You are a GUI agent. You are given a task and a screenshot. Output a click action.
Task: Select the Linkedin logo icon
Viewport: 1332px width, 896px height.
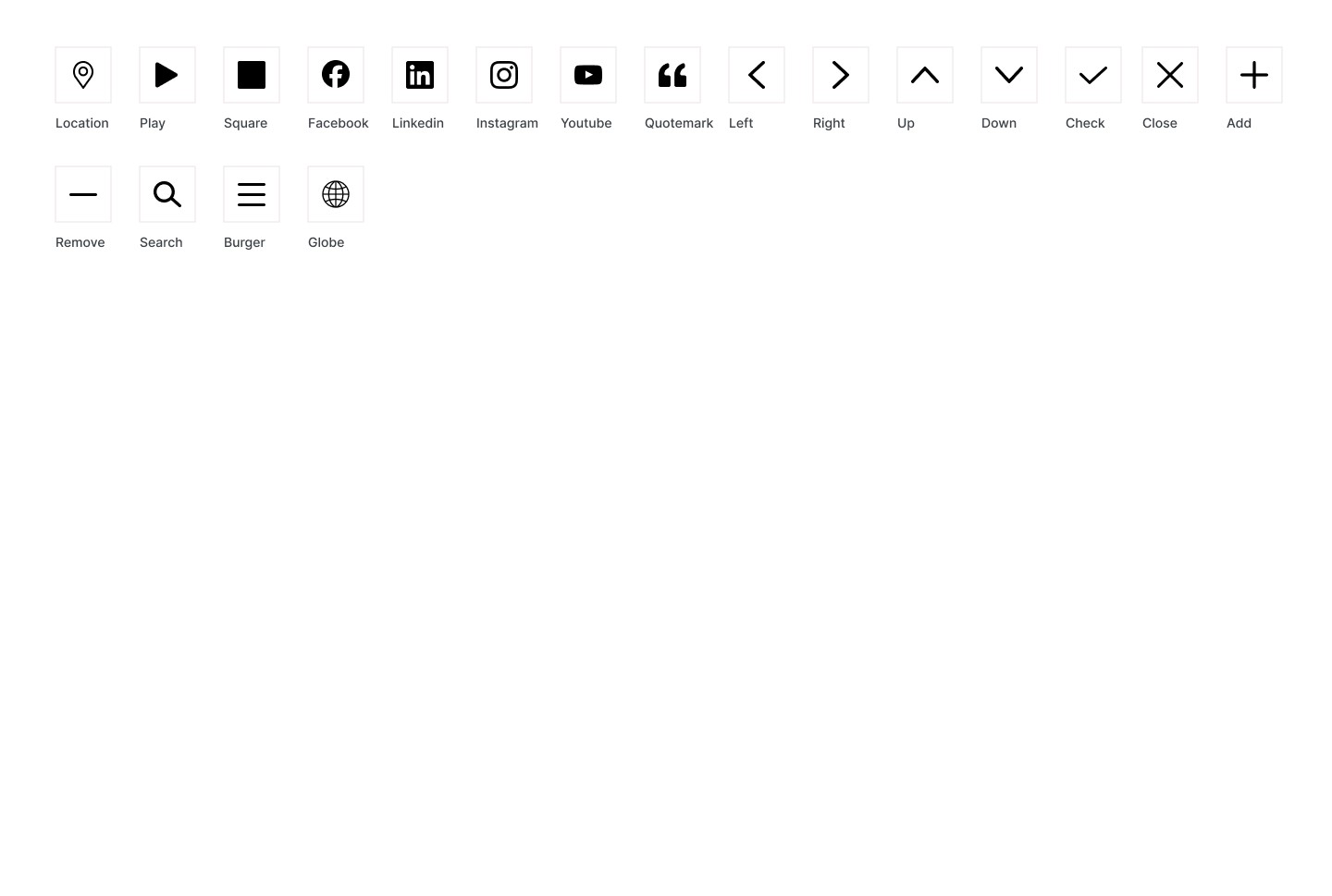[x=420, y=75]
